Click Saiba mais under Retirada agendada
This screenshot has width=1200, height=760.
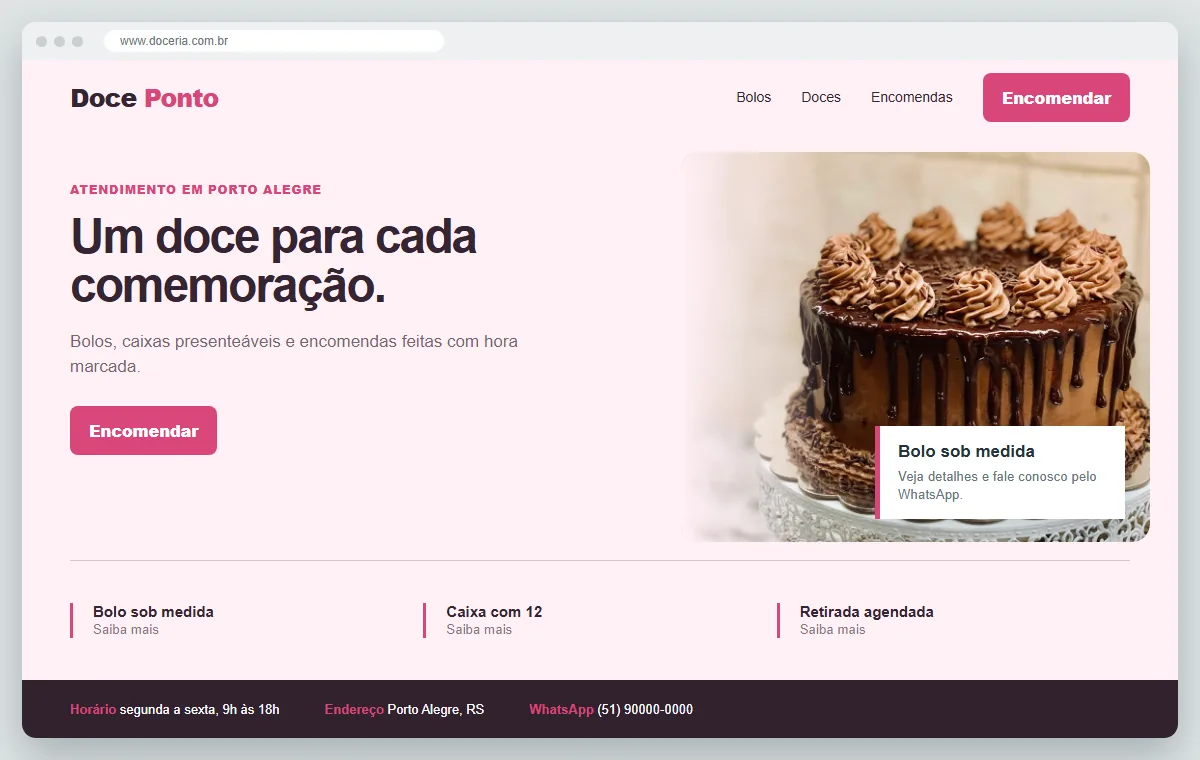833,630
